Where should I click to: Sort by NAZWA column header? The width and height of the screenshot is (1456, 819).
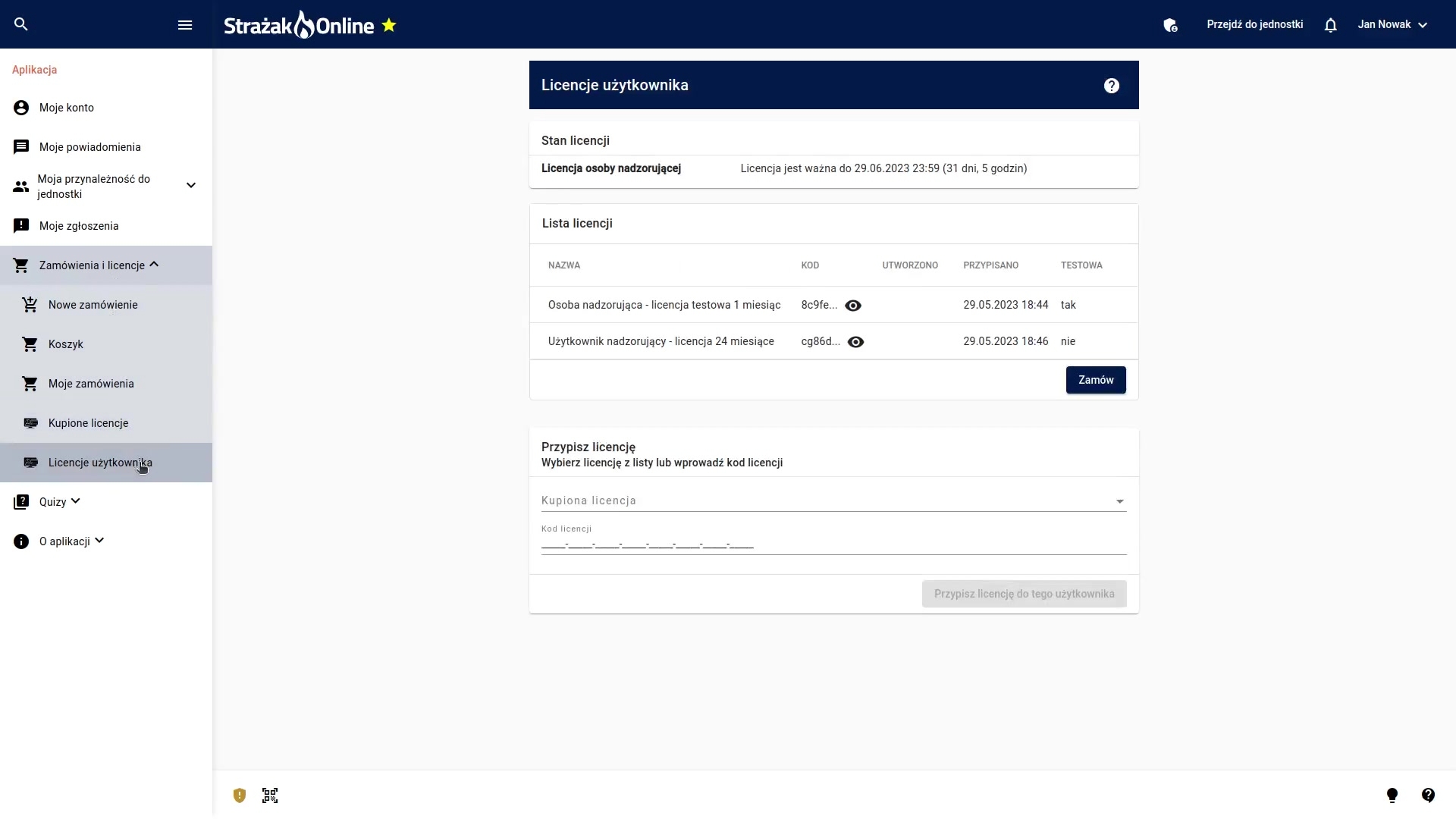click(x=564, y=265)
